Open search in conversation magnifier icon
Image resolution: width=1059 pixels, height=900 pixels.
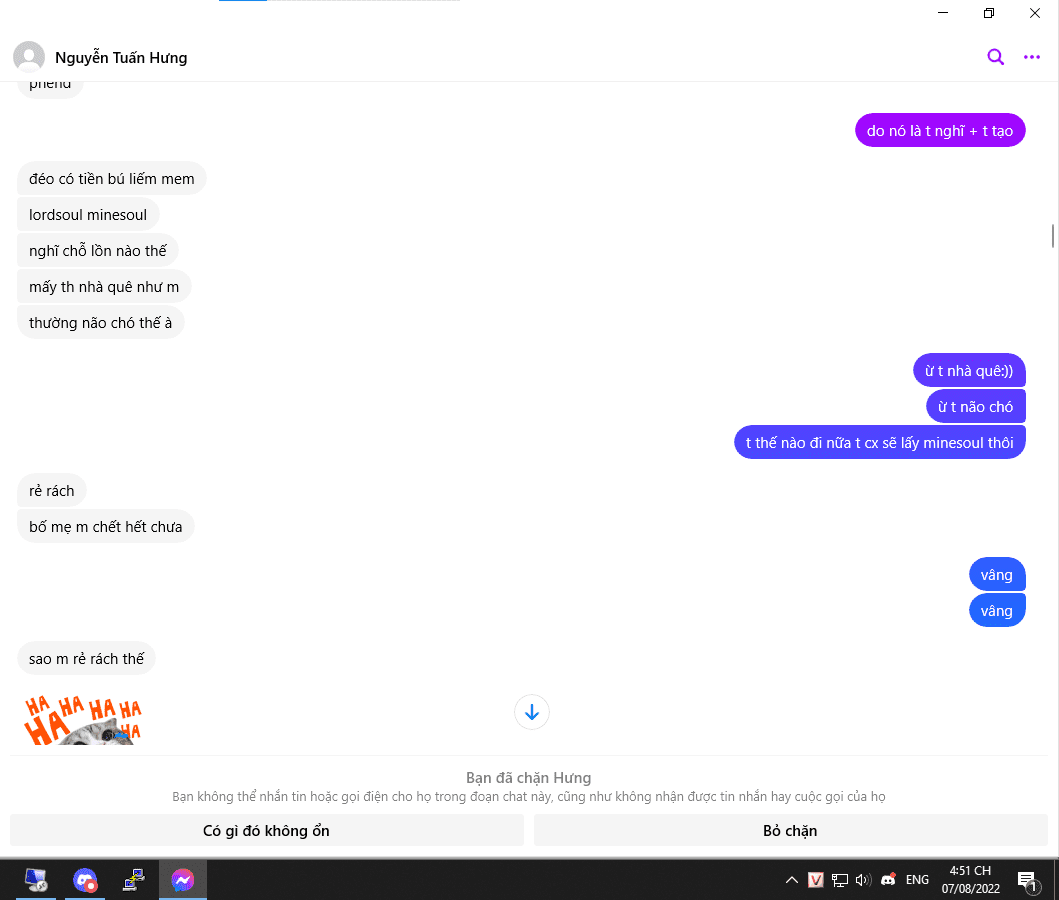point(996,57)
